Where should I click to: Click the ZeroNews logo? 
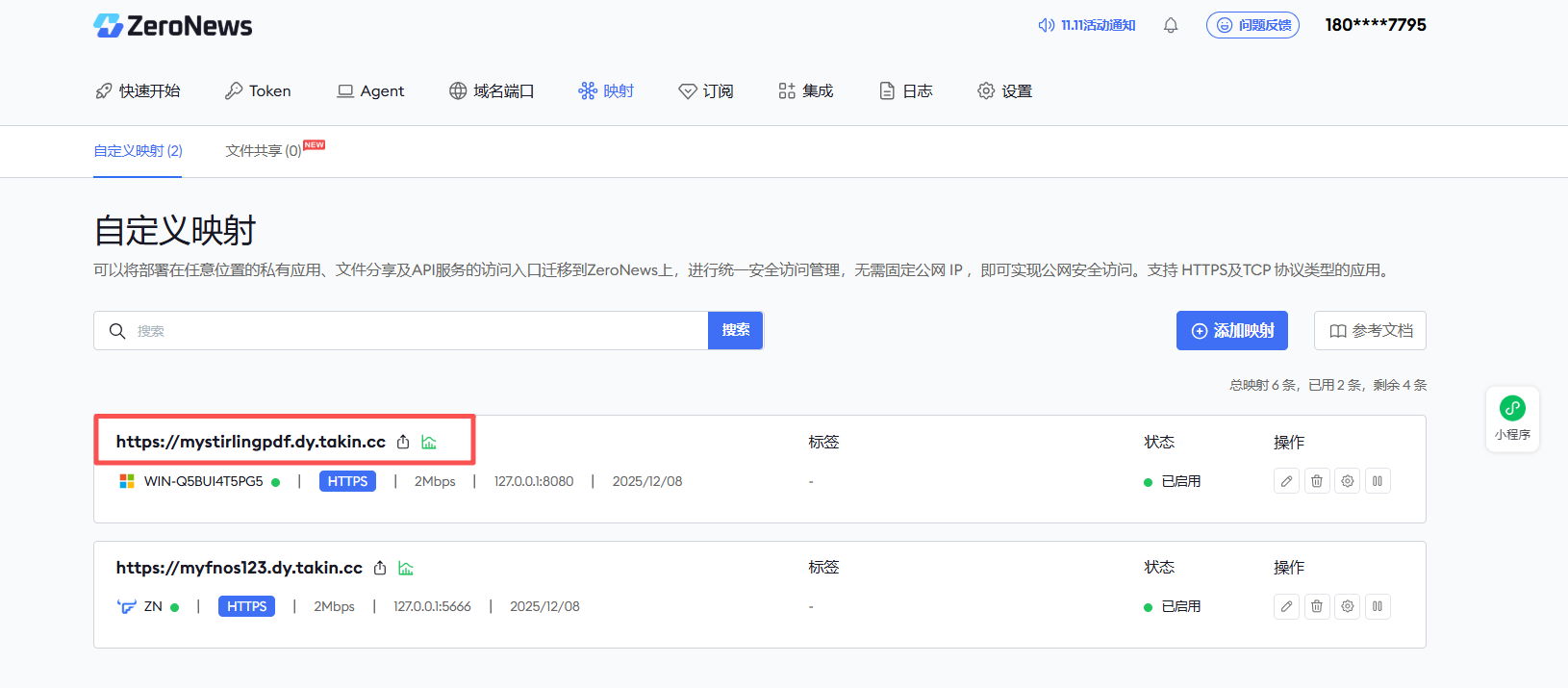173,26
